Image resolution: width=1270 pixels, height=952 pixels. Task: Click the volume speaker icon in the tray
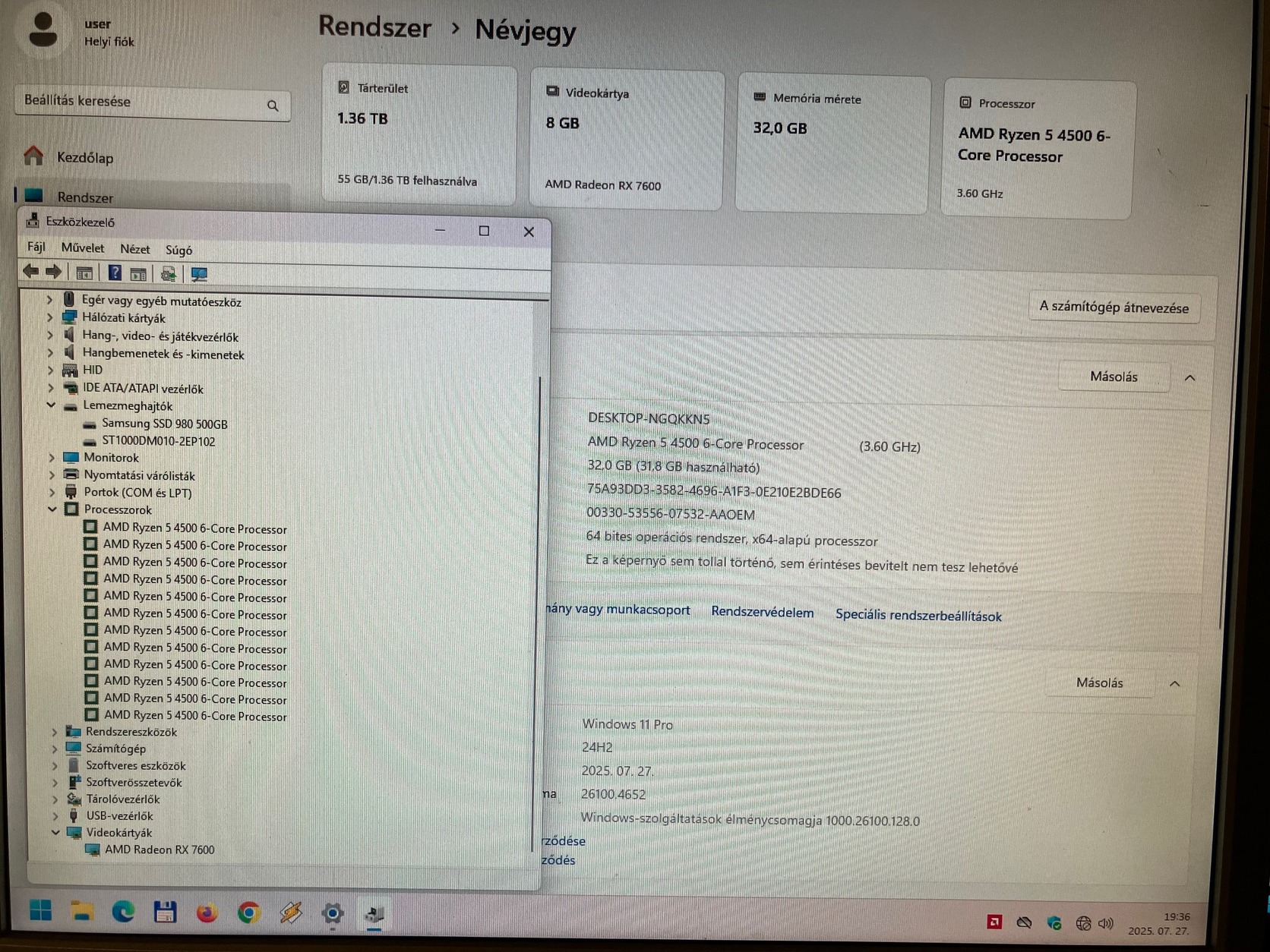coord(1106,923)
